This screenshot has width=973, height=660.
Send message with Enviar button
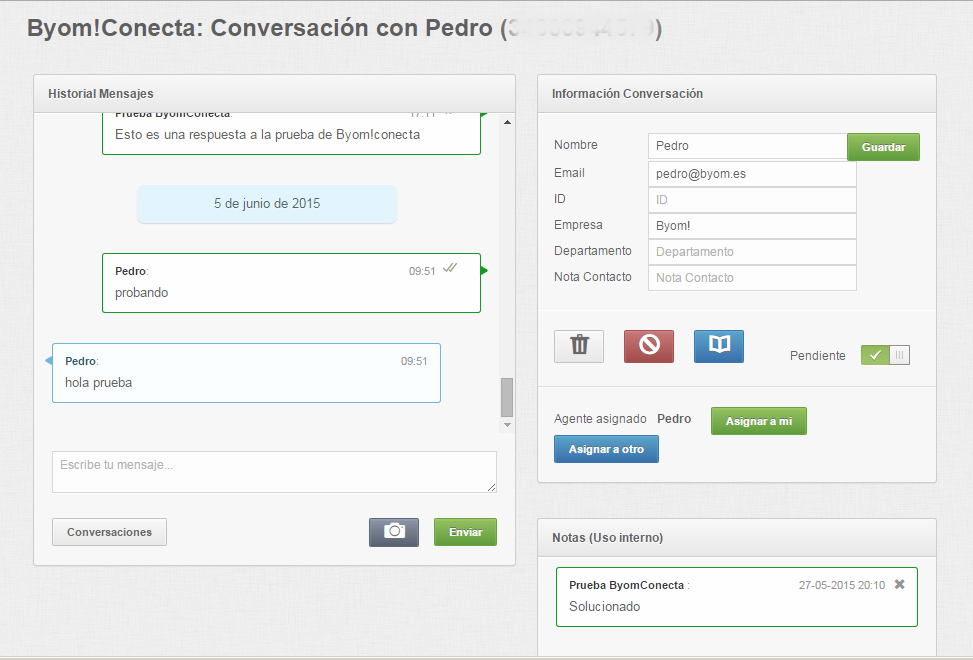pos(465,532)
